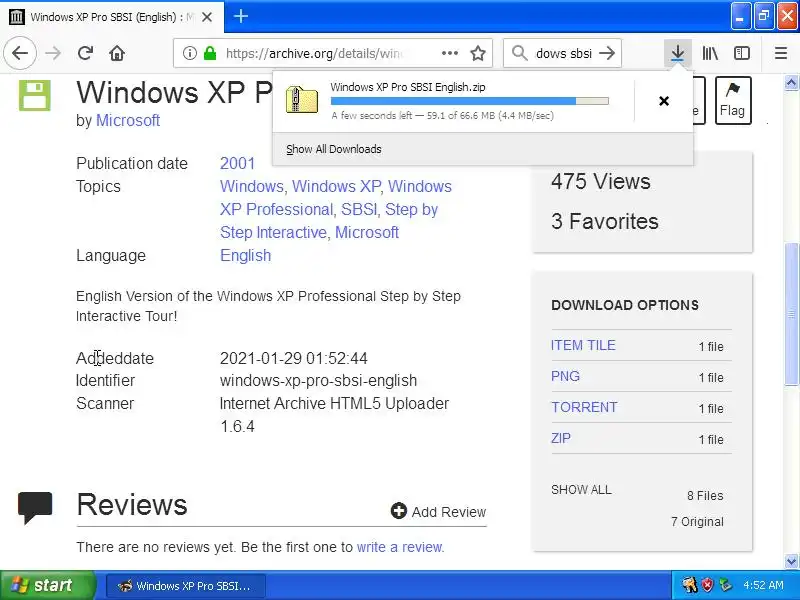
Task: Open the Firefox hamburger menu
Action: click(781, 53)
